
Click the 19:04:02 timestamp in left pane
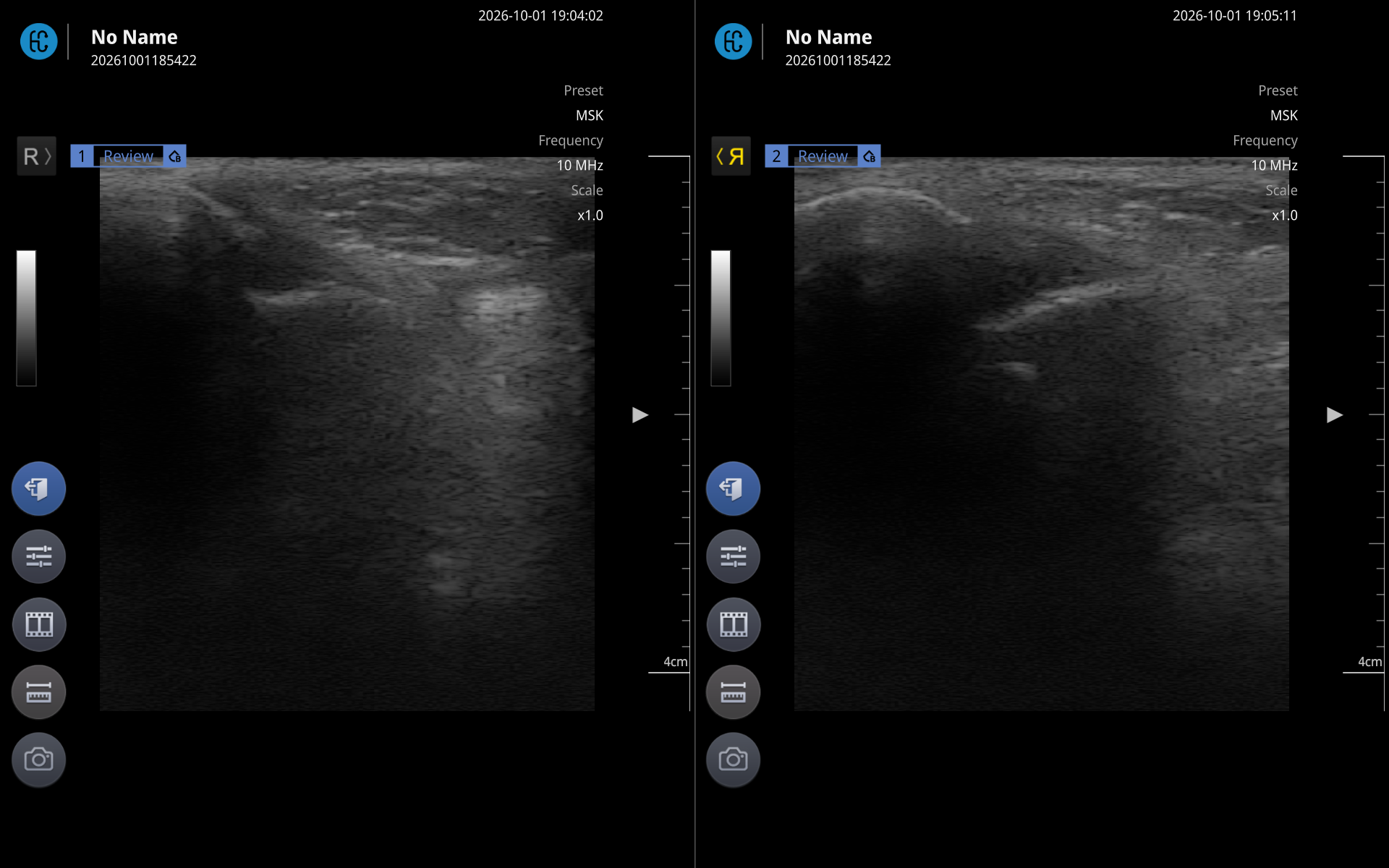pyautogui.click(x=540, y=16)
